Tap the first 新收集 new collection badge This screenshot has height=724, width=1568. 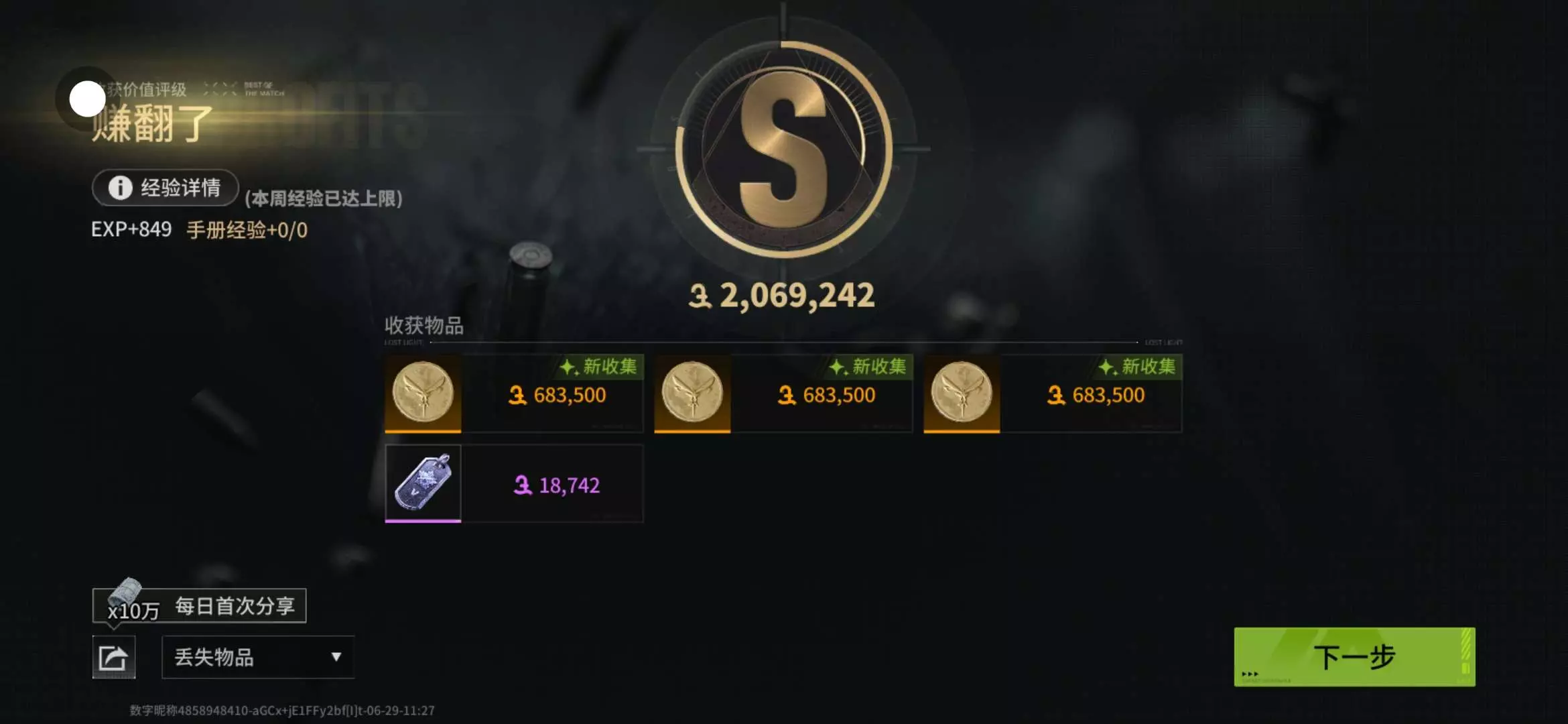tap(600, 367)
